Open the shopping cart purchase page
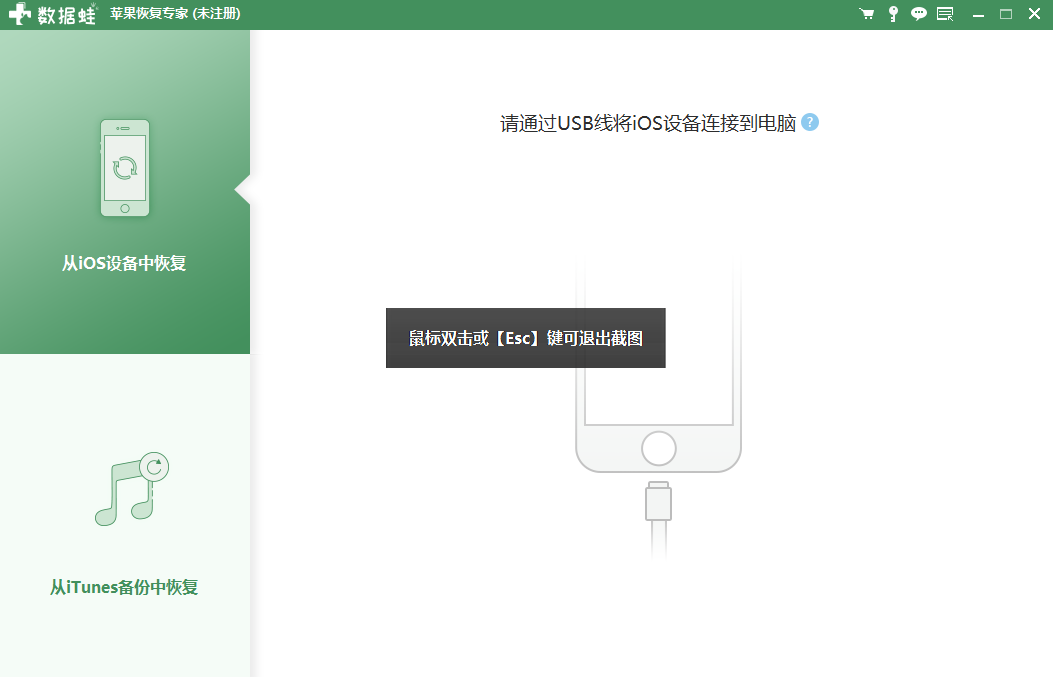1053x677 pixels. pyautogui.click(x=866, y=14)
